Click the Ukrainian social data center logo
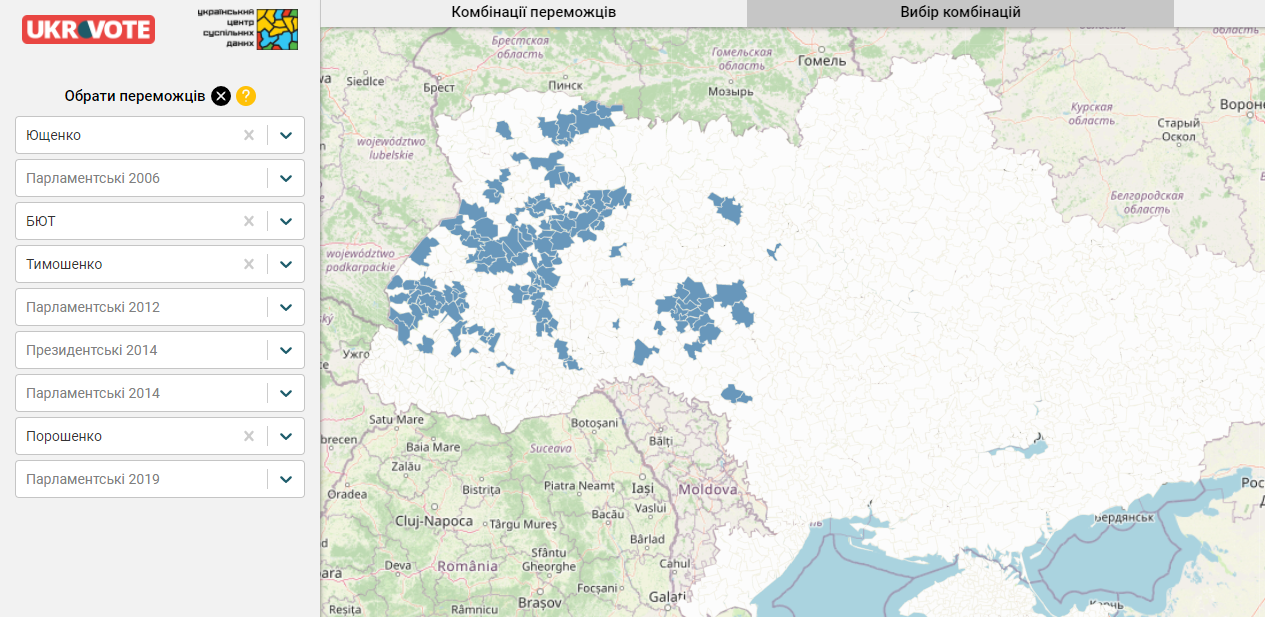This screenshot has height=617, width=1265. [x=248, y=29]
